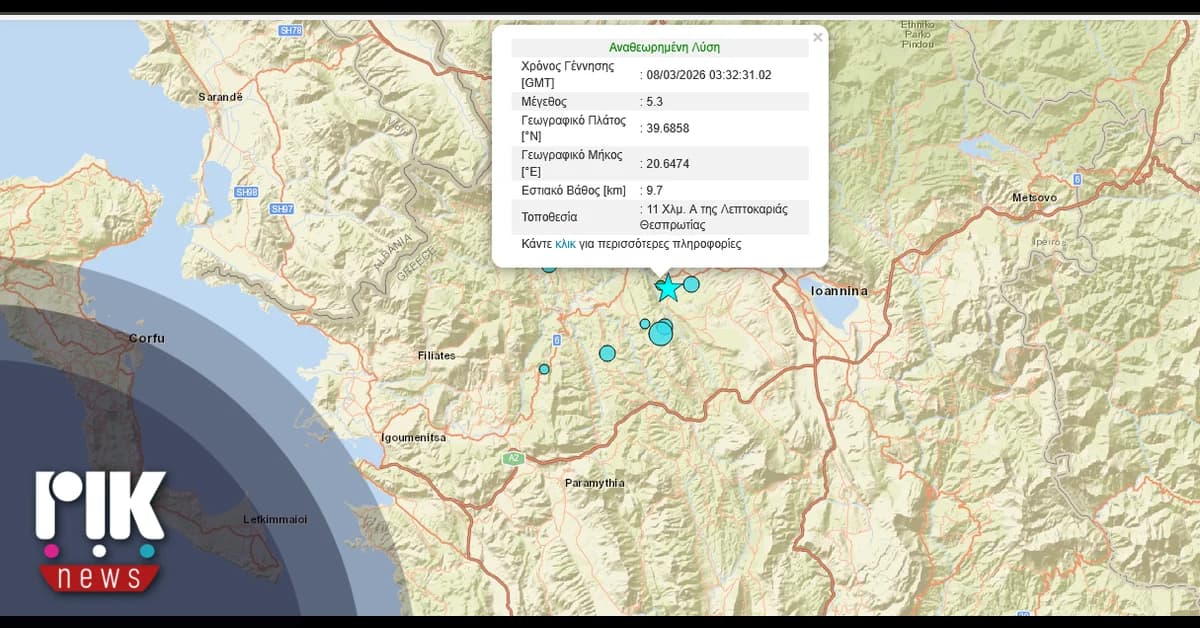Click the Lefkimmaioi label
Viewport: 1200px width, 628px height.
click(x=275, y=520)
